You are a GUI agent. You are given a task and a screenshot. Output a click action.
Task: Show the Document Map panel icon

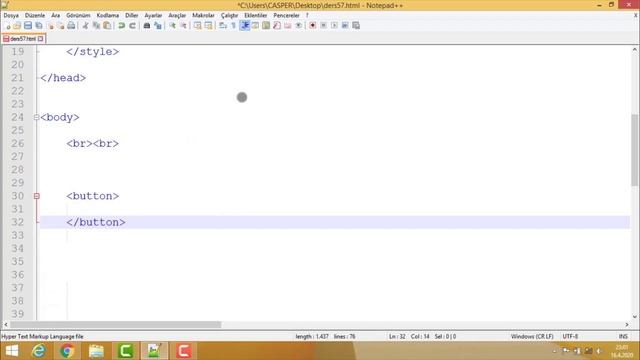point(266,26)
